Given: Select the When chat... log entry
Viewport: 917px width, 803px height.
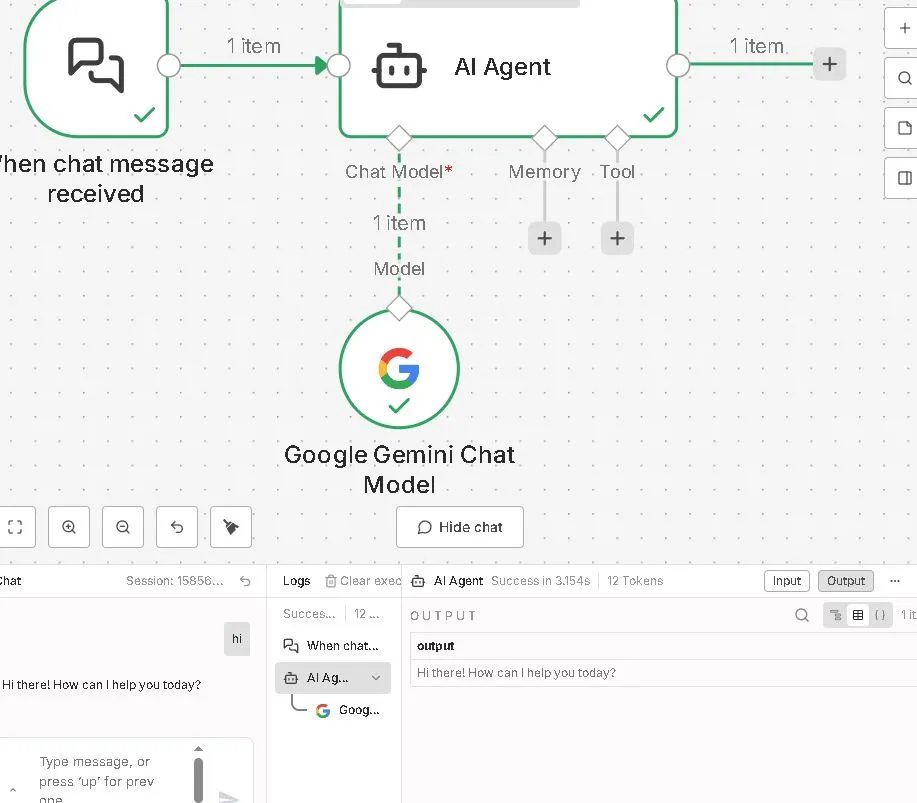Looking at the screenshot, I should [332, 646].
